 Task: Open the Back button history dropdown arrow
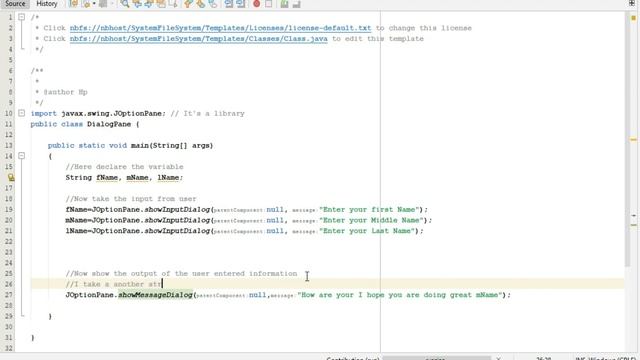click(94, 4)
